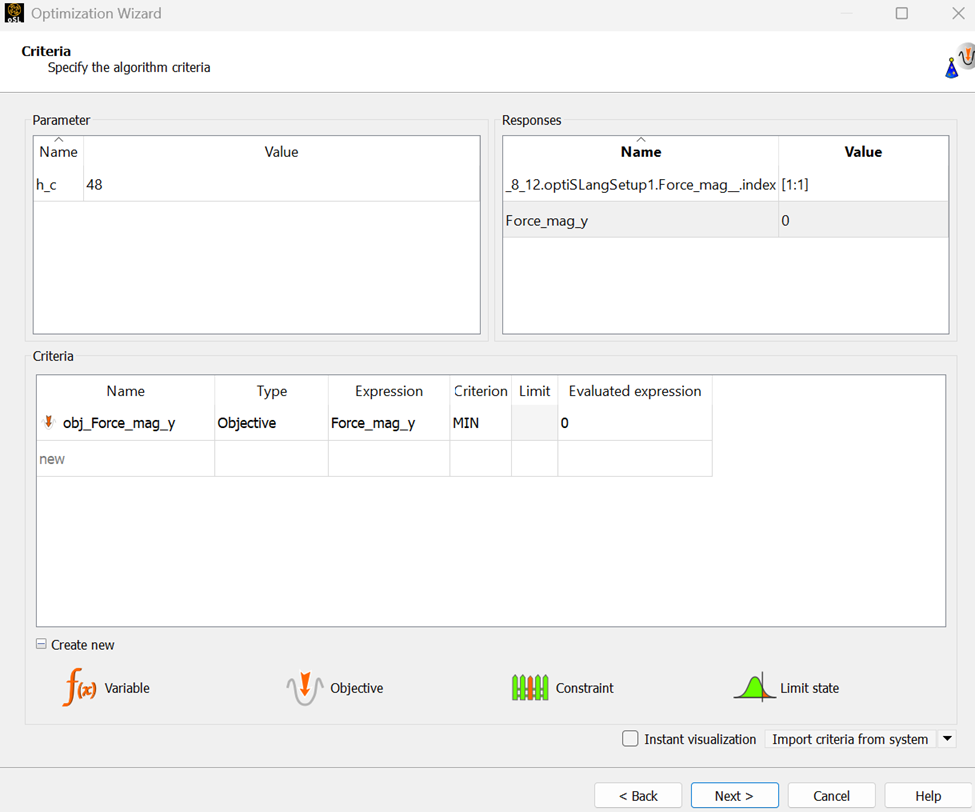
Task: Sort Parameter table by Name header
Action: point(58,152)
